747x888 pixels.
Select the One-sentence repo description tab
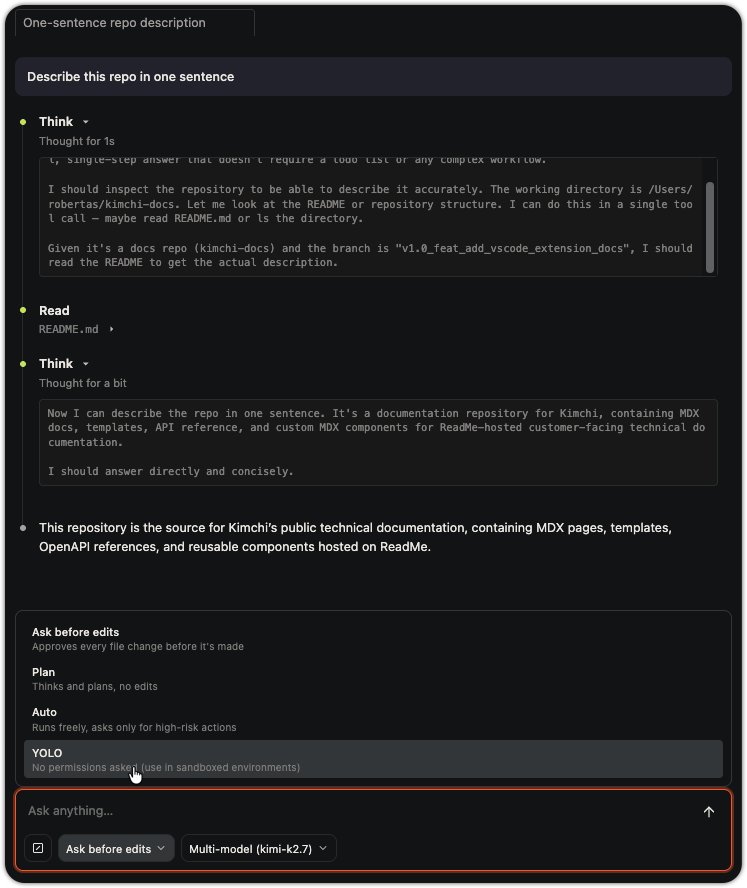tap(135, 23)
